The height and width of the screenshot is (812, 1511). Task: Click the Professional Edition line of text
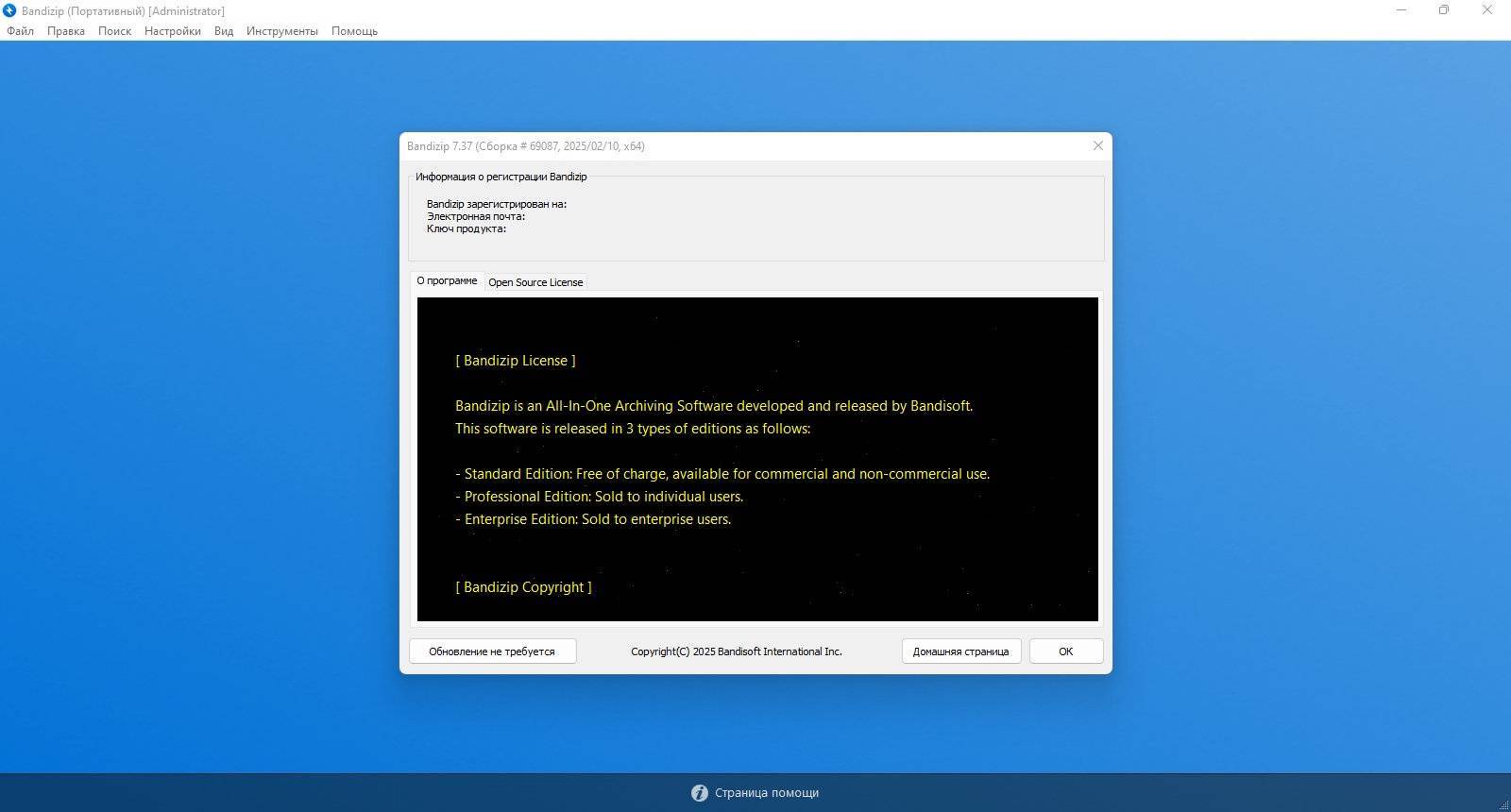click(599, 497)
